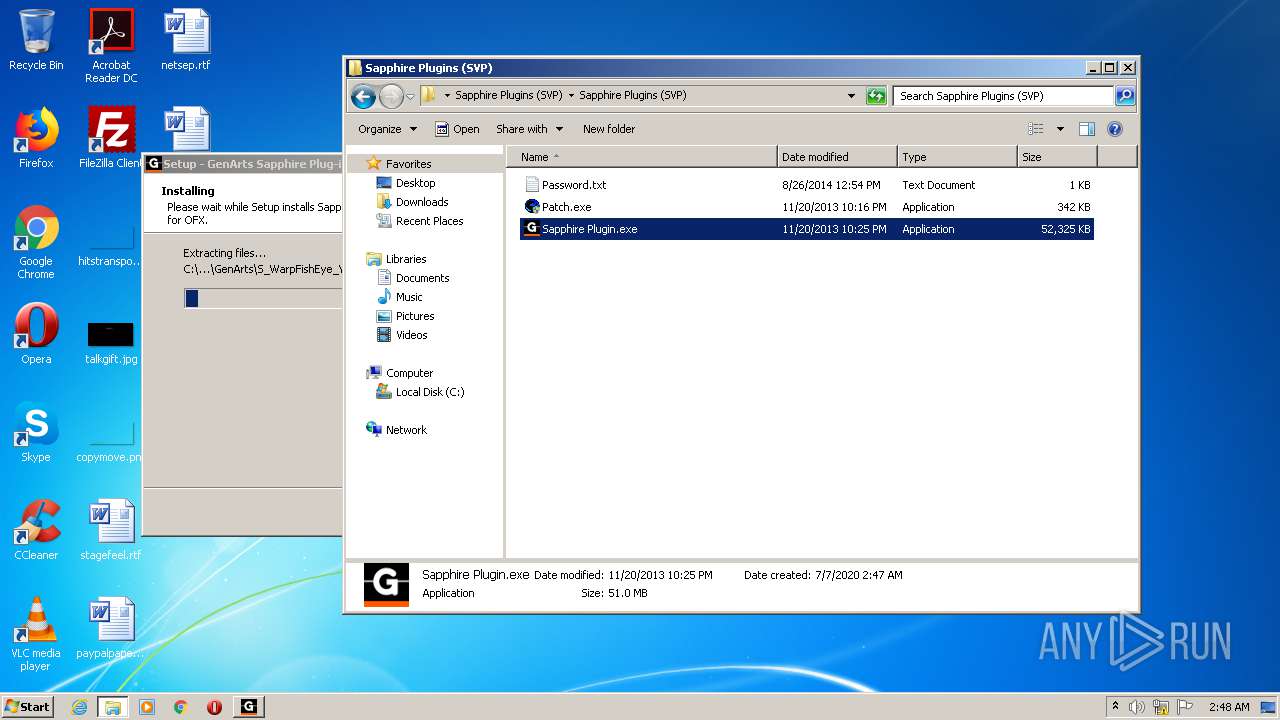Click the taskbar clock 2:48 AM
Viewport: 1280px width, 720px height.
point(1229,707)
